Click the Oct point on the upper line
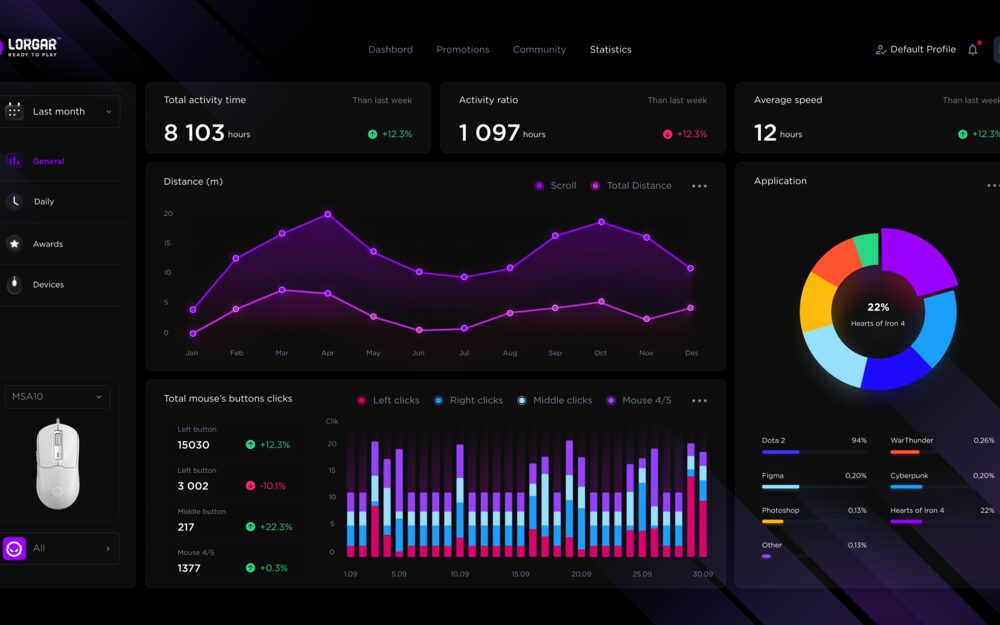 point(601,222)
